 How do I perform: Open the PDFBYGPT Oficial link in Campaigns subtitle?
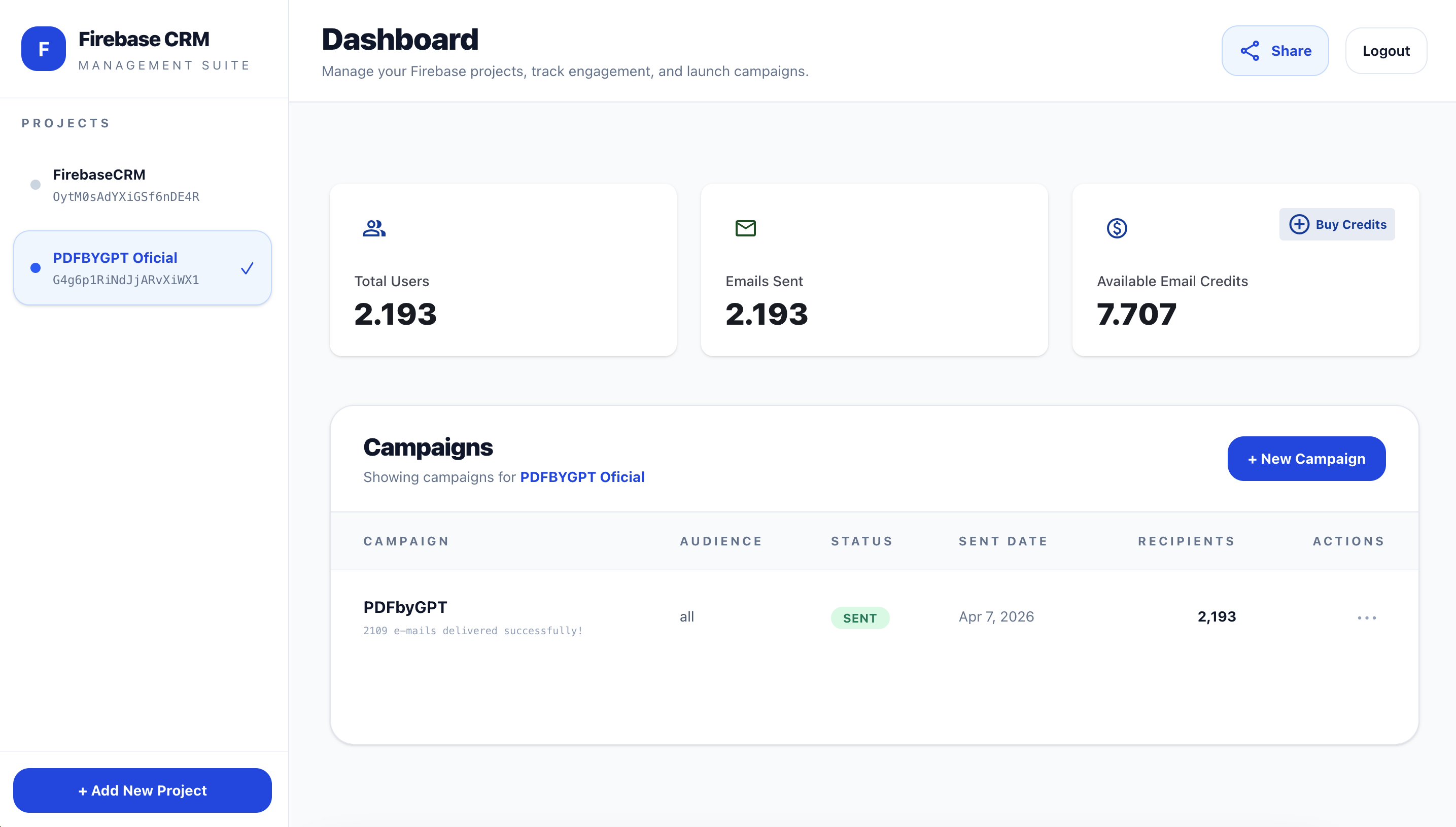(582, 477)
